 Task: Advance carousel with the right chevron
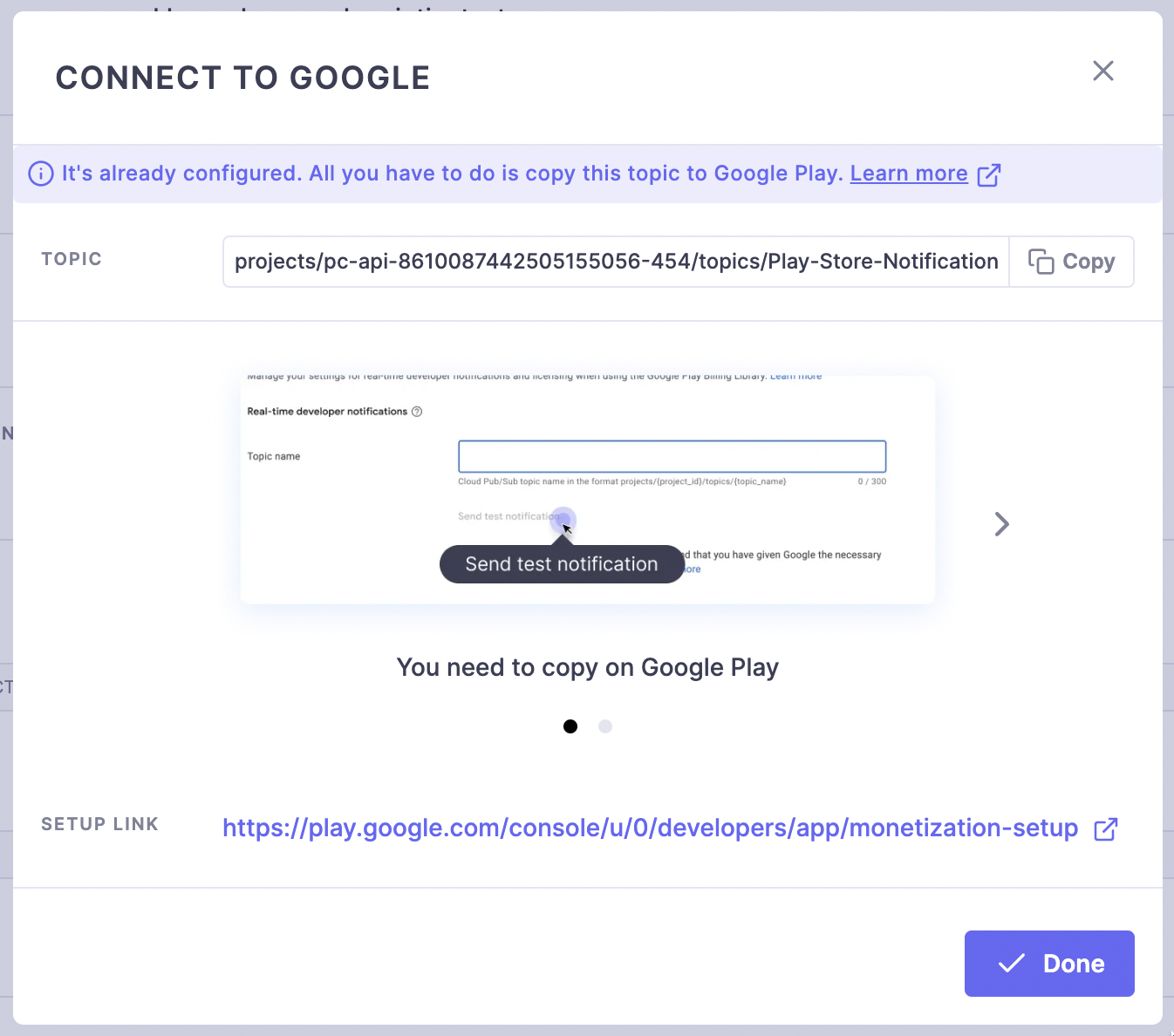(1001, 524)
